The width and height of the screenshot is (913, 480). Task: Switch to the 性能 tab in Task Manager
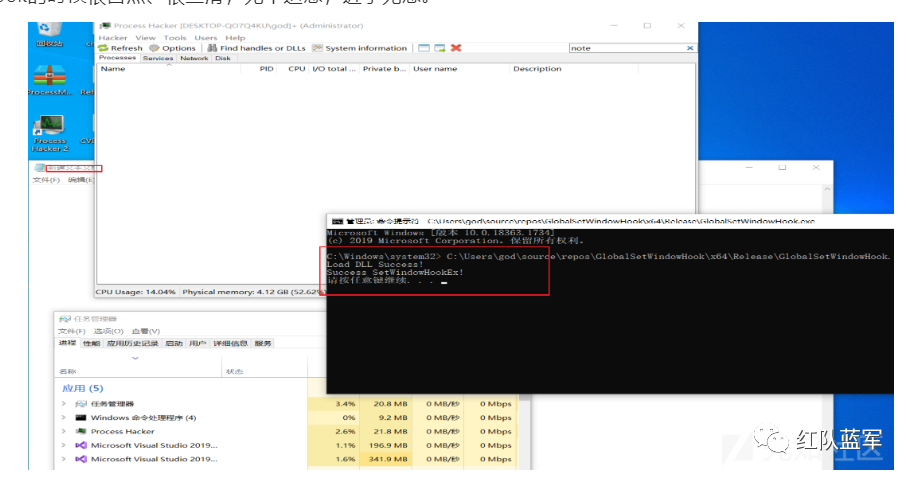pyautogui.click(x=91, y=344)
